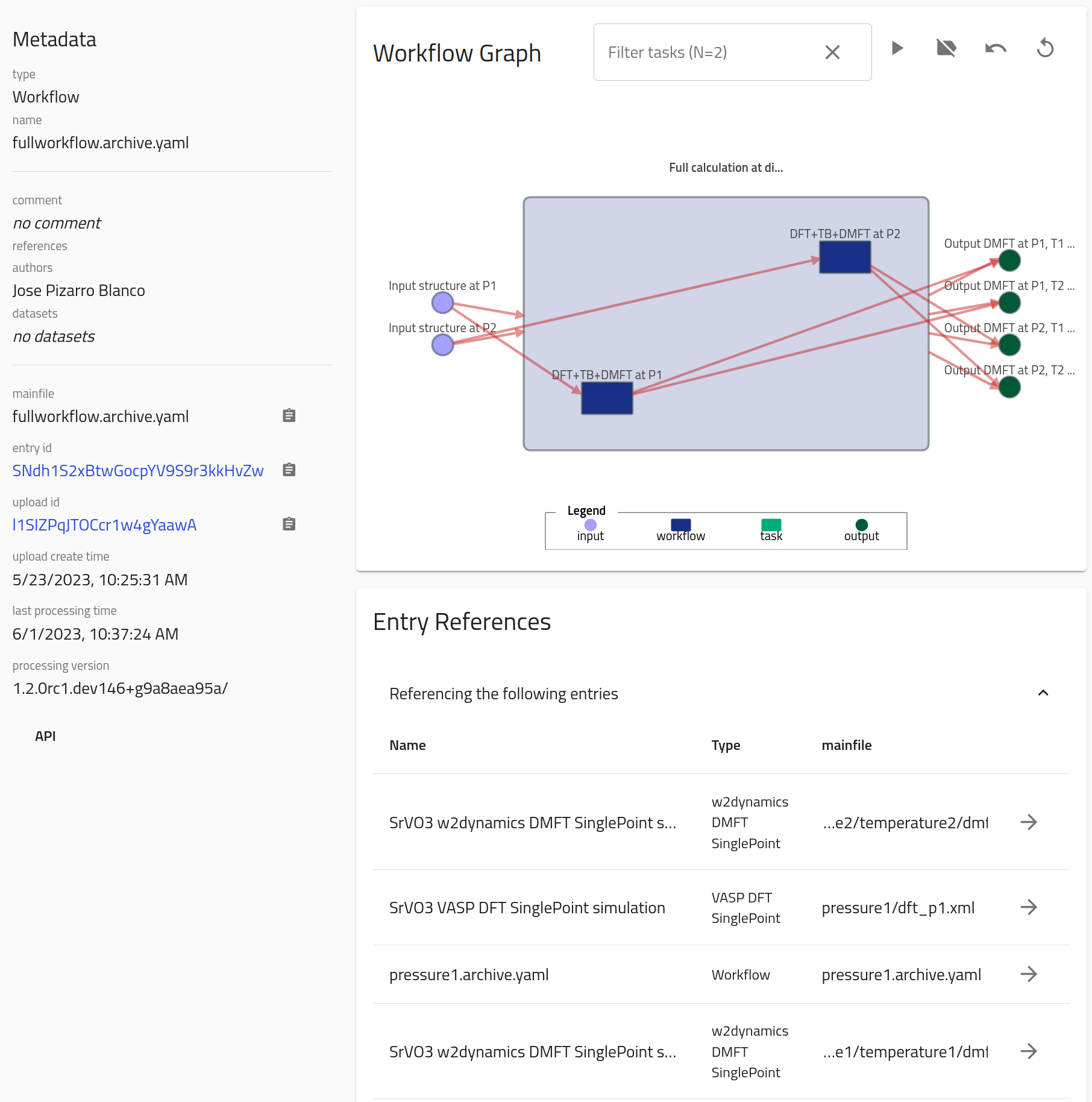Open the pressure1.archive.yaml entry arrow
Image resolution: width=1092 pixels, height=1102 pixels.
point(1029,974)
